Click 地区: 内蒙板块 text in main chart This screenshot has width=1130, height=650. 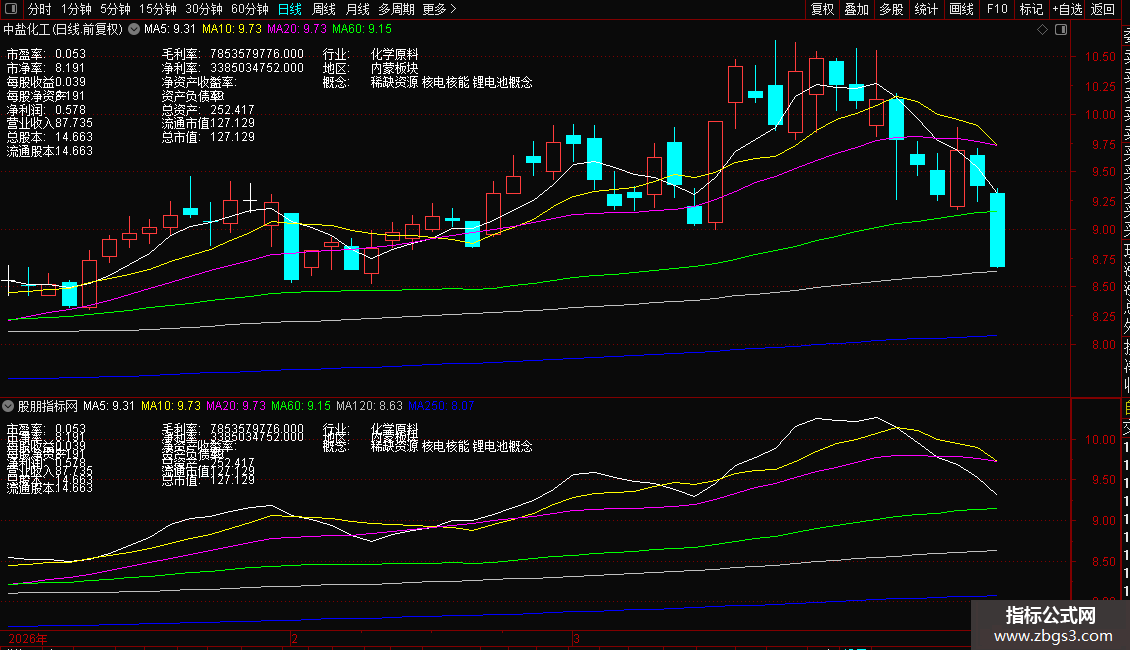tap(370, 68)
